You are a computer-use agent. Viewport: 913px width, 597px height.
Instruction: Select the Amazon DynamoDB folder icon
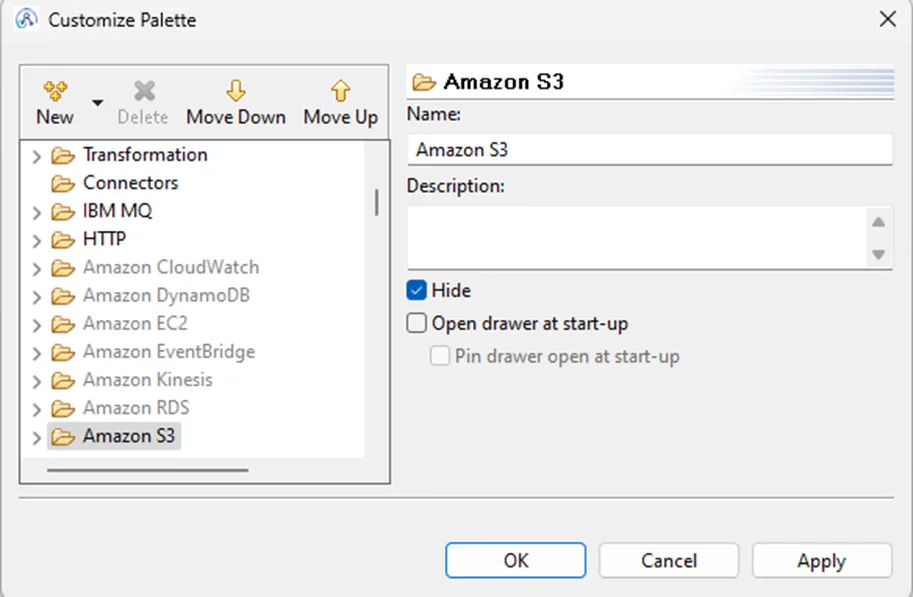point(63,296)
